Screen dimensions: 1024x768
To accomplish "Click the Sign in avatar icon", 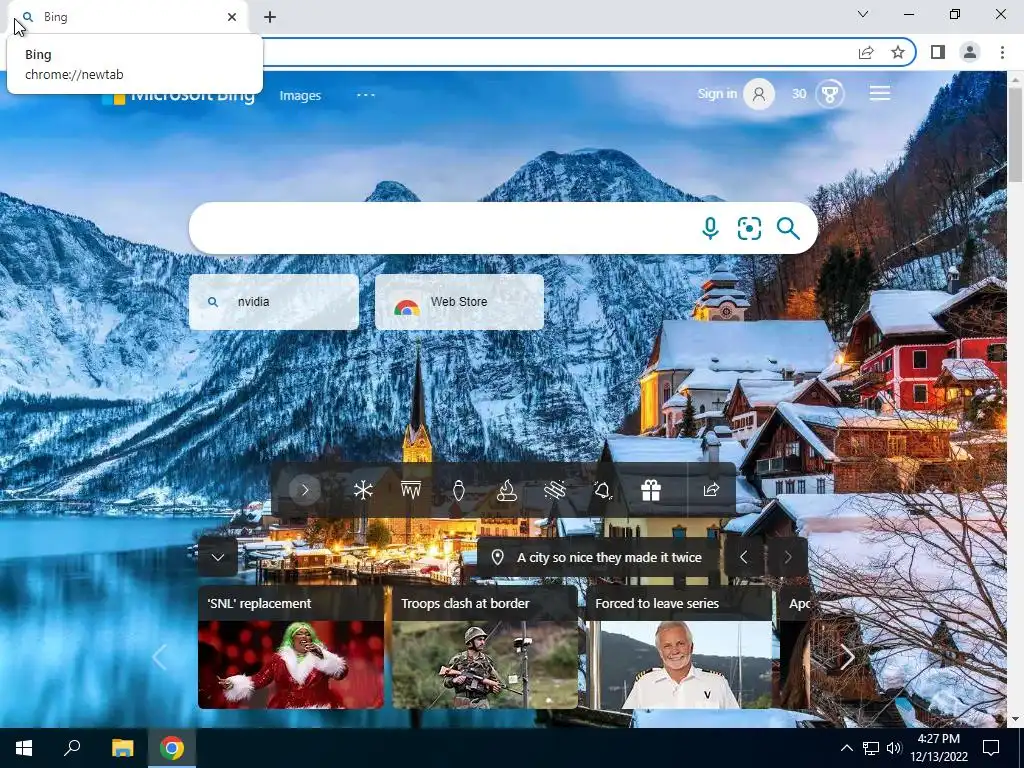I will point(759,94).
